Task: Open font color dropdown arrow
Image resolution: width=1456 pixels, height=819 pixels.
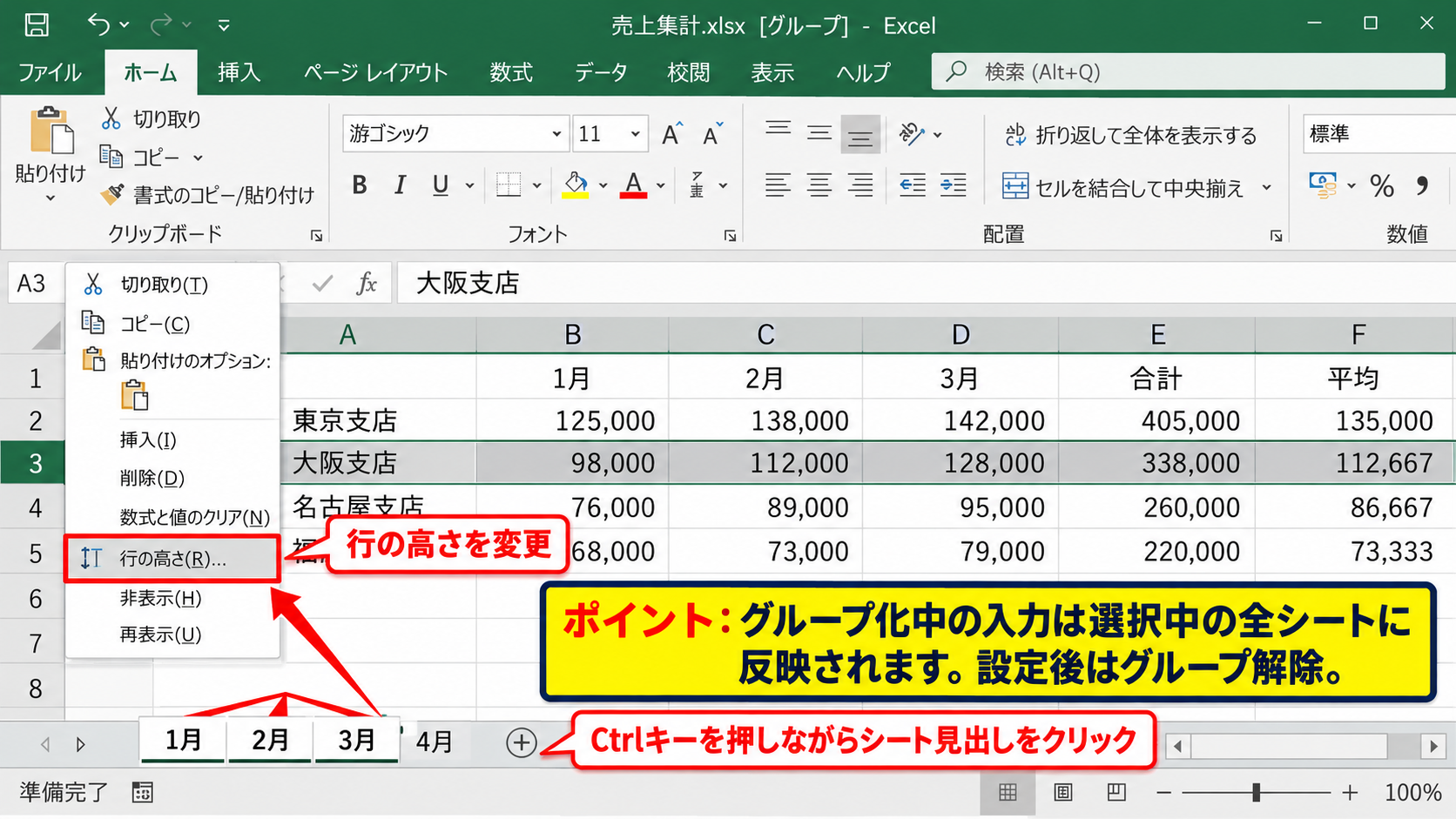Action: (661, 185)
